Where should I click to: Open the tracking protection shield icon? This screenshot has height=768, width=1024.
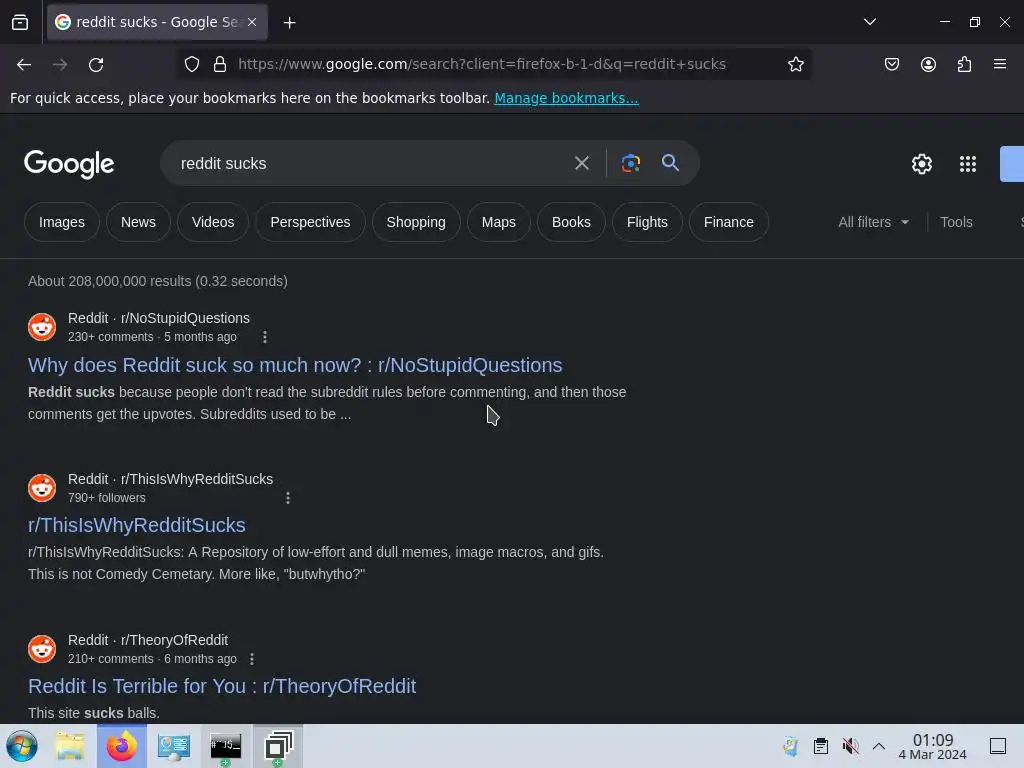pyautogui.click(x=191, y=64)
